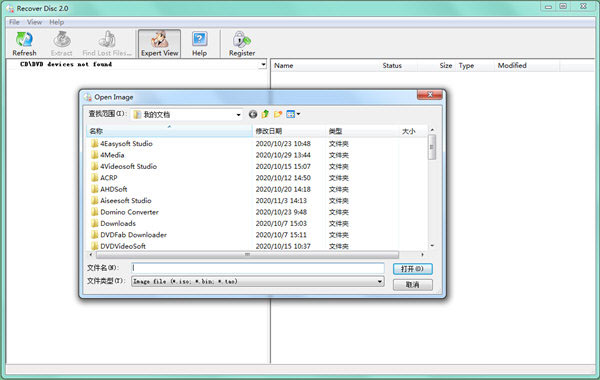
Task: Open the Help toolbar icon
Action: click(x=199, y=39)
